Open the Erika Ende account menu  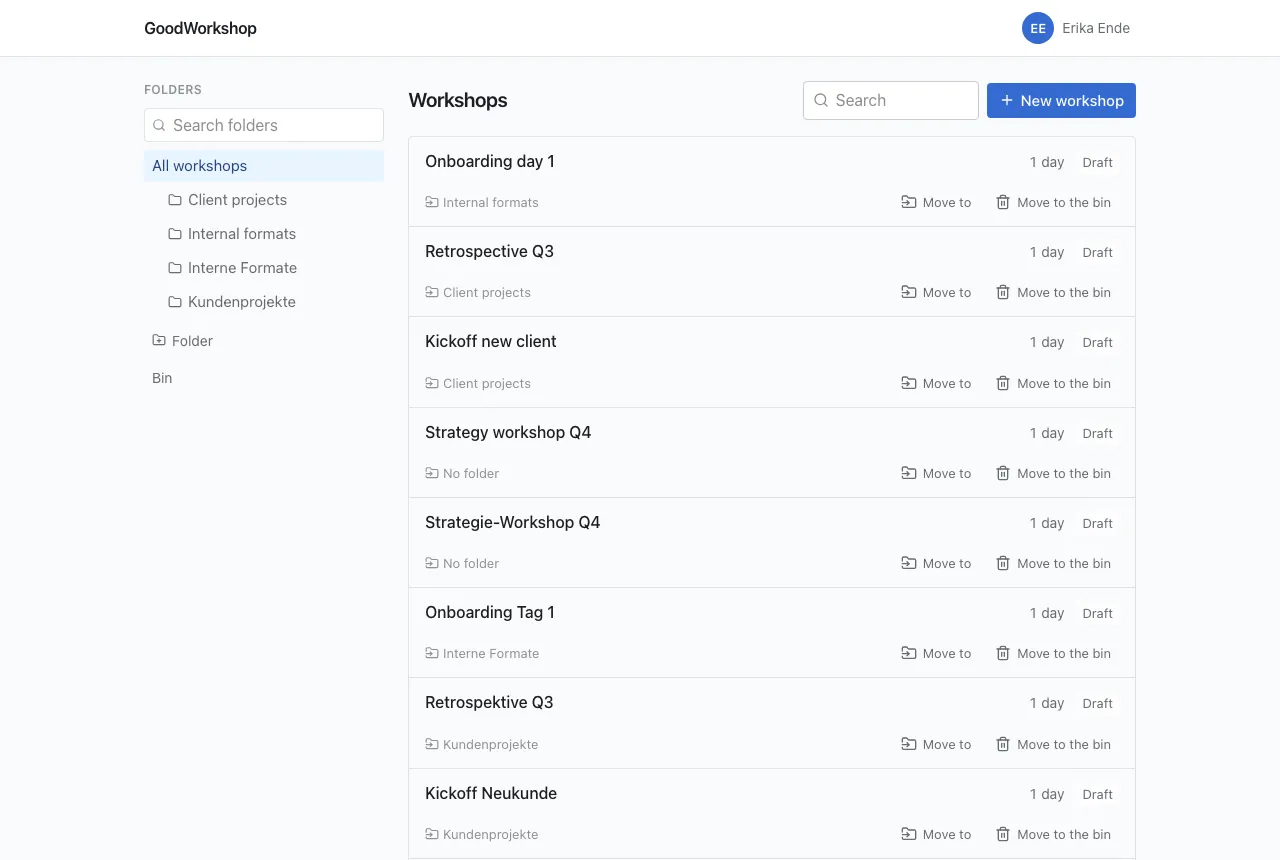1076,28
